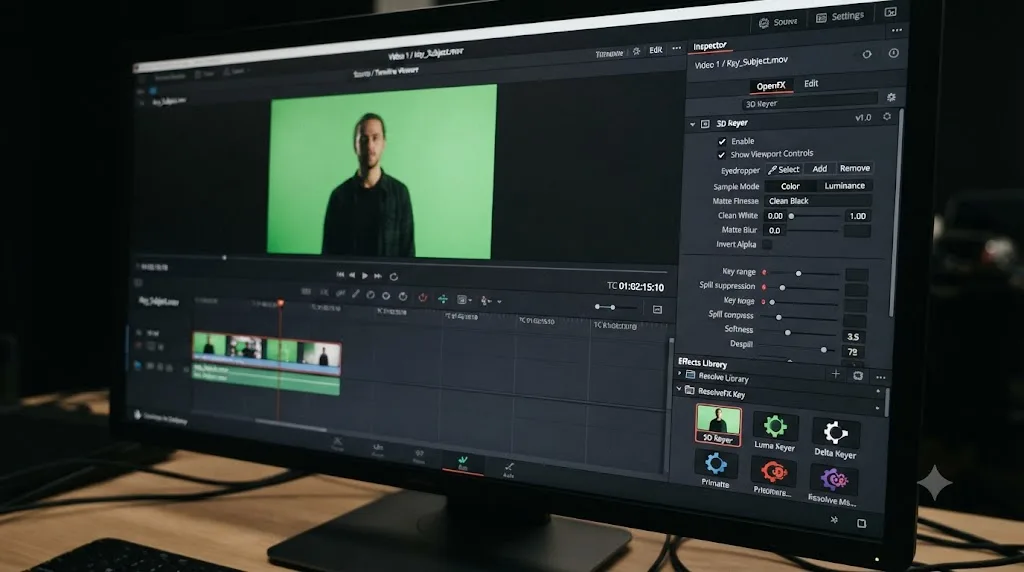Open the three-dot menu below the Settings button
The height and width of the screenshot is (572, 1024).
[x=897, y=30]
